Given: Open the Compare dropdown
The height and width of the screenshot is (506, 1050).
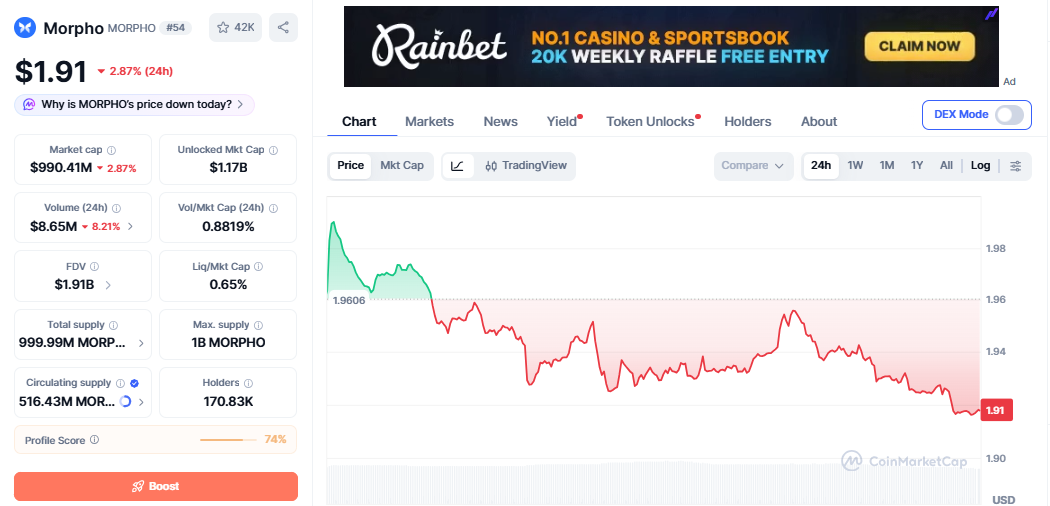Looking at the screenshot, I should pos(753,166).
